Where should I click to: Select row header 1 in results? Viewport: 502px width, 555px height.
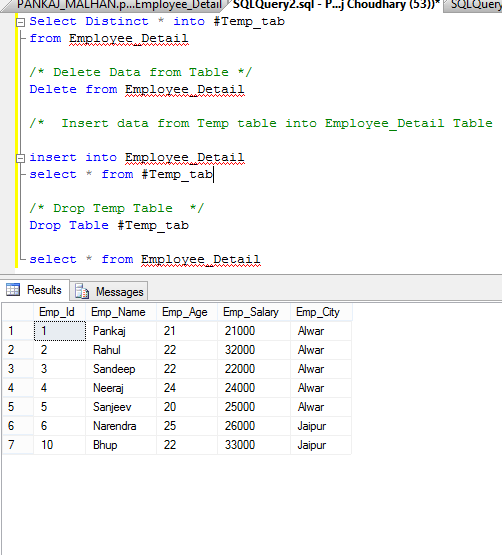(x=18, y=331)
